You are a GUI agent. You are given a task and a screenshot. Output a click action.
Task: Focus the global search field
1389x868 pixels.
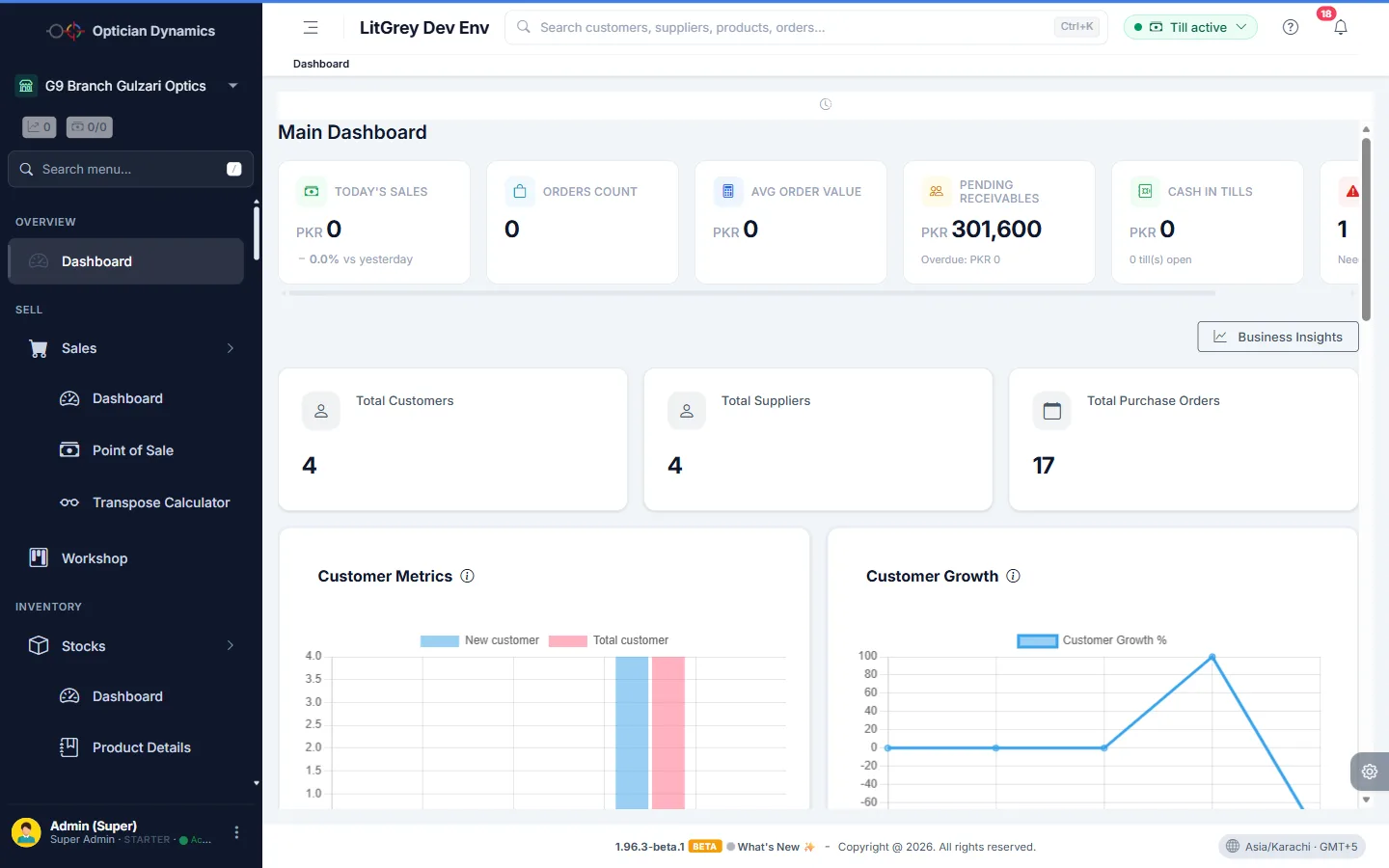[x=806, y=27]
